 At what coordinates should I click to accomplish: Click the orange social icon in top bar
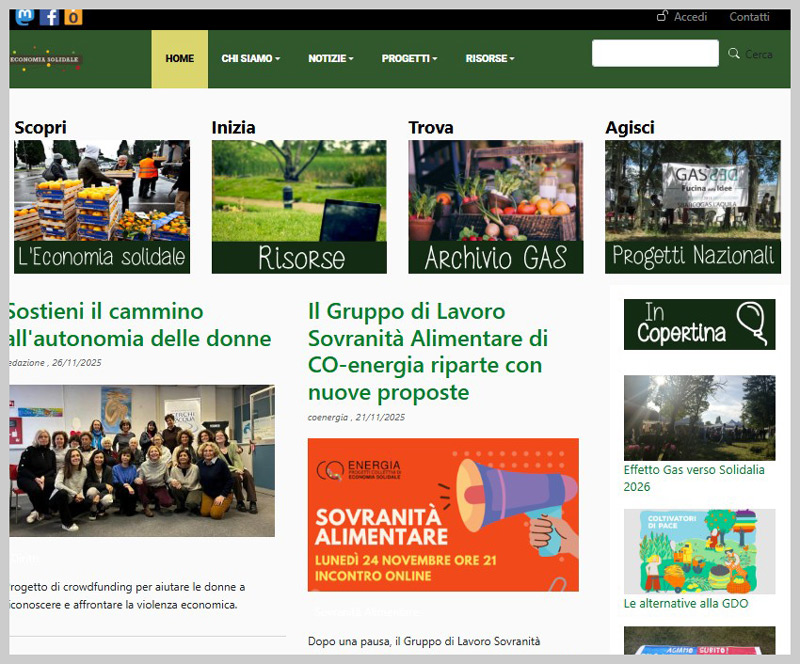click(73, 17)
